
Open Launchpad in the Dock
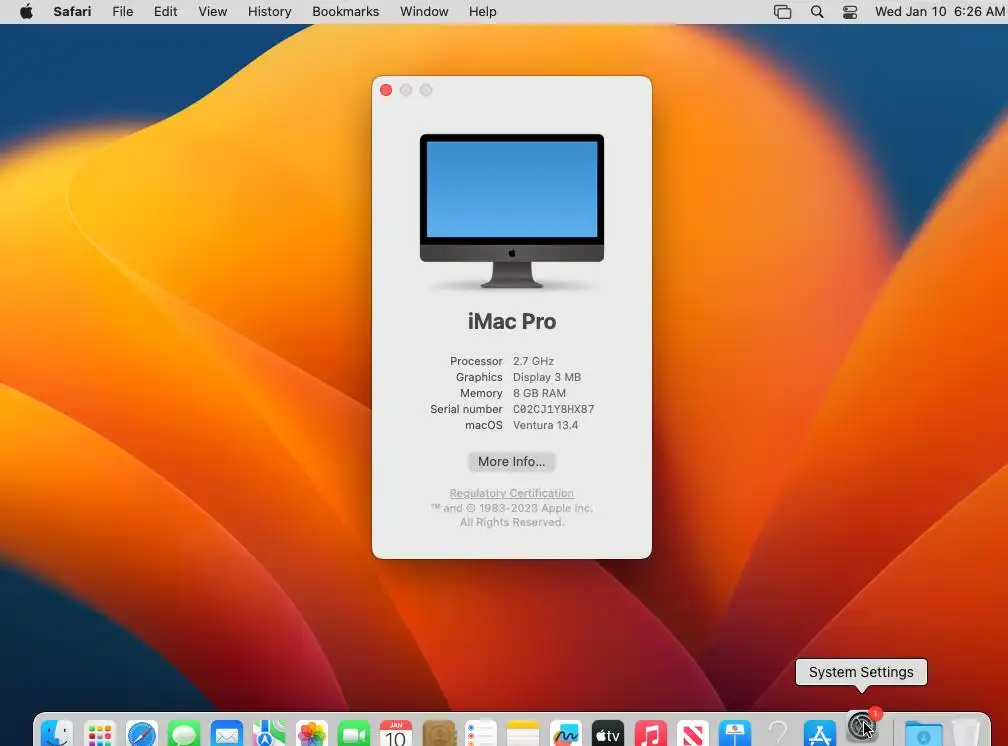(x=100, y=734)
